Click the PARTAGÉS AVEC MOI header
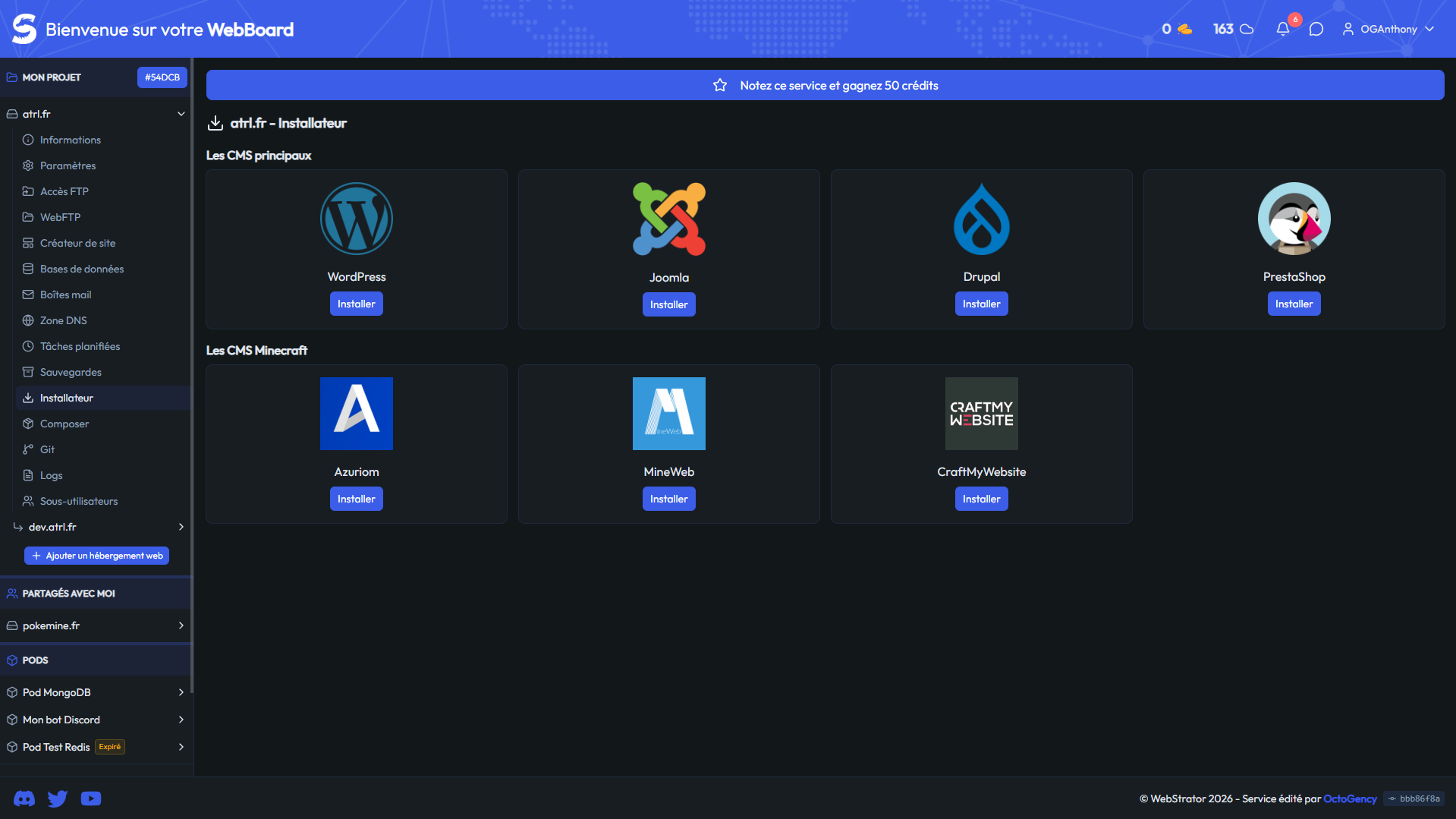1456x819 pixels. click(69, 594)
